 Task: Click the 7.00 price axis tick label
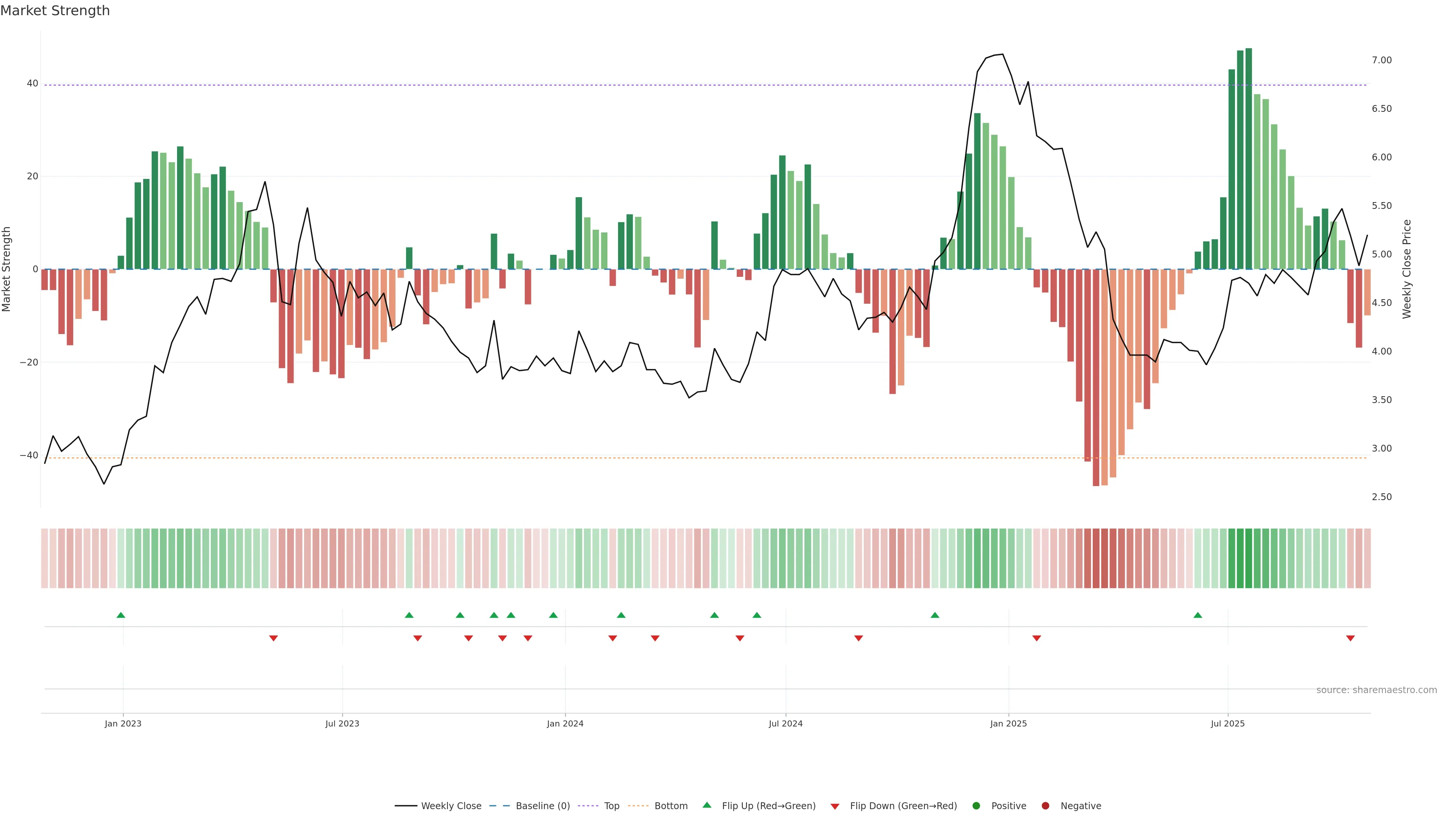(x=1381, y=60)
